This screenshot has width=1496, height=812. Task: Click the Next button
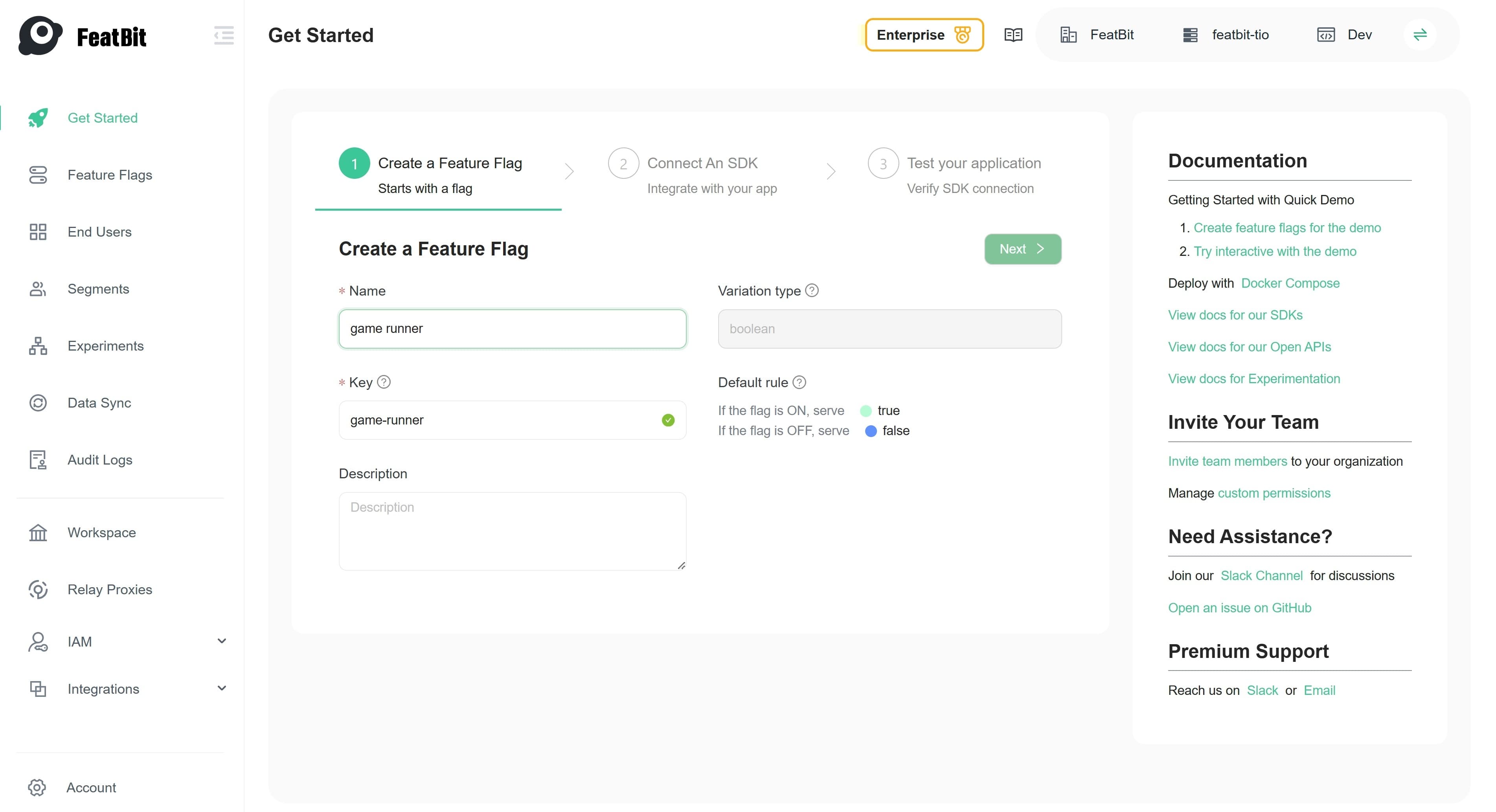point(1022,249)
